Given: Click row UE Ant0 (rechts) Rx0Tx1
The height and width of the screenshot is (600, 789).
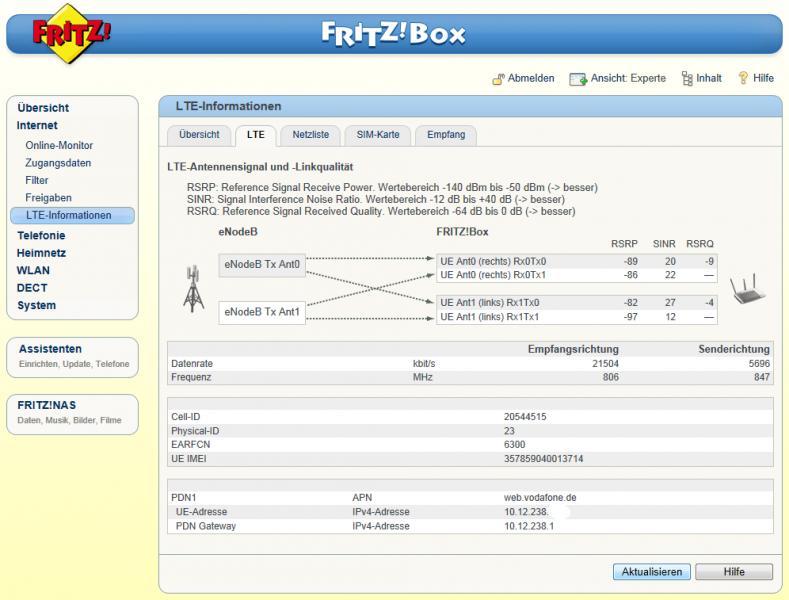Looking at the screenshot, I should [x=577, y=275].
